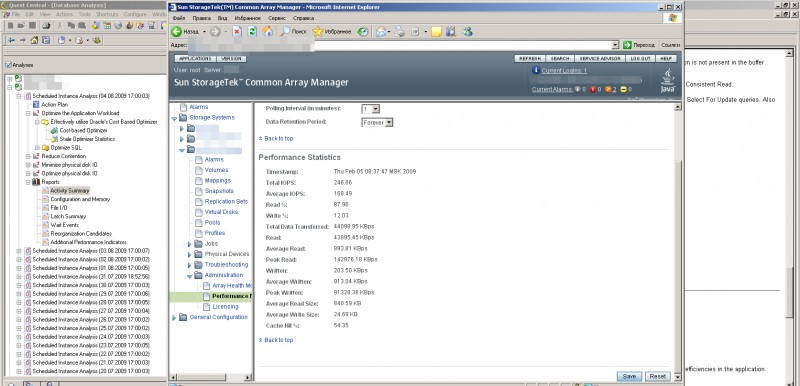Collapse the Reports node in Quest Central
800x386 pixels.
pyautogui.click(x=28, y=182)
